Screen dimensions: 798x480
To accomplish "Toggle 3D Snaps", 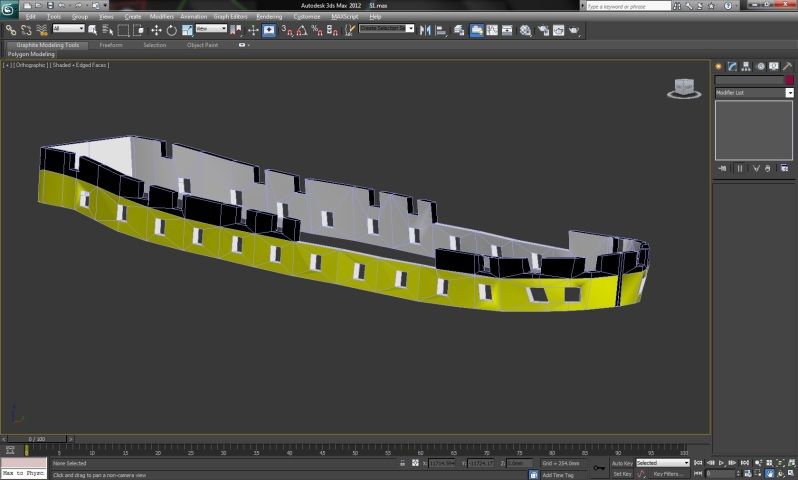I will (288, 31).
